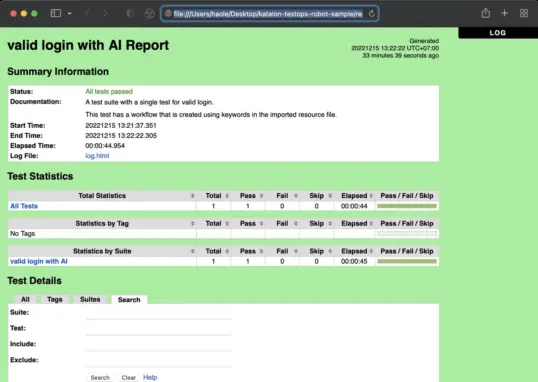The height and width of the screenshot is (382, 538).
Task: Sort Statistics by Tag name column
Action: [x=102, y=223]
